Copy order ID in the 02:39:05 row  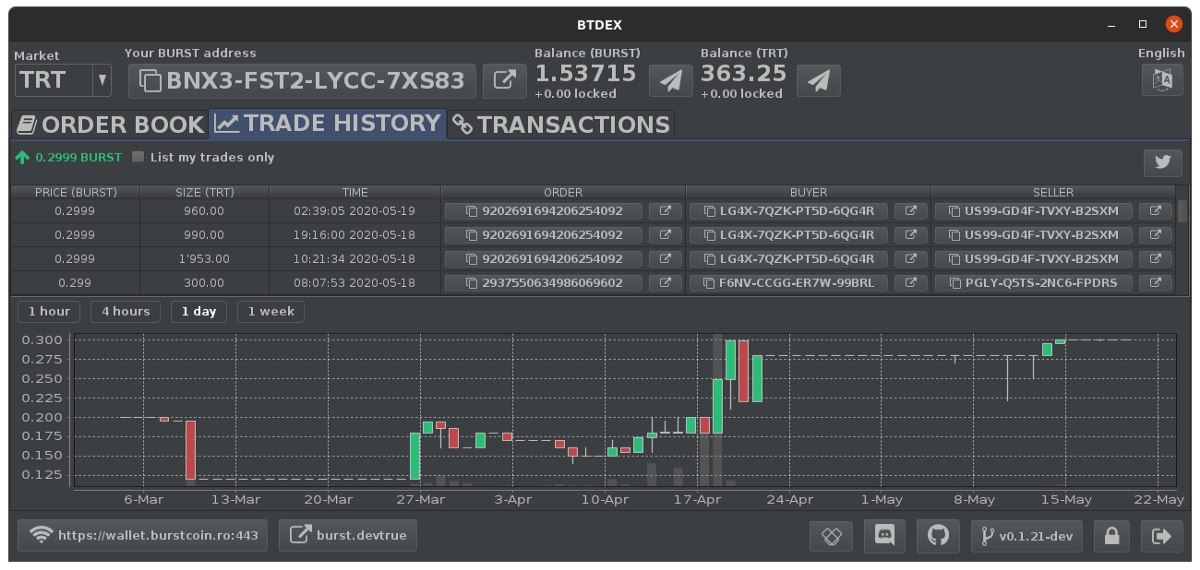543,211
